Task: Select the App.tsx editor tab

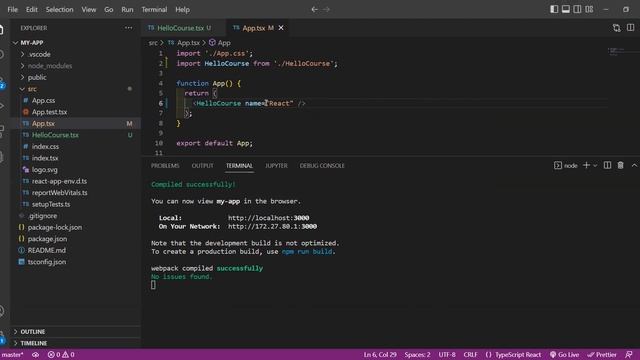Action: [x=253, y=28]
